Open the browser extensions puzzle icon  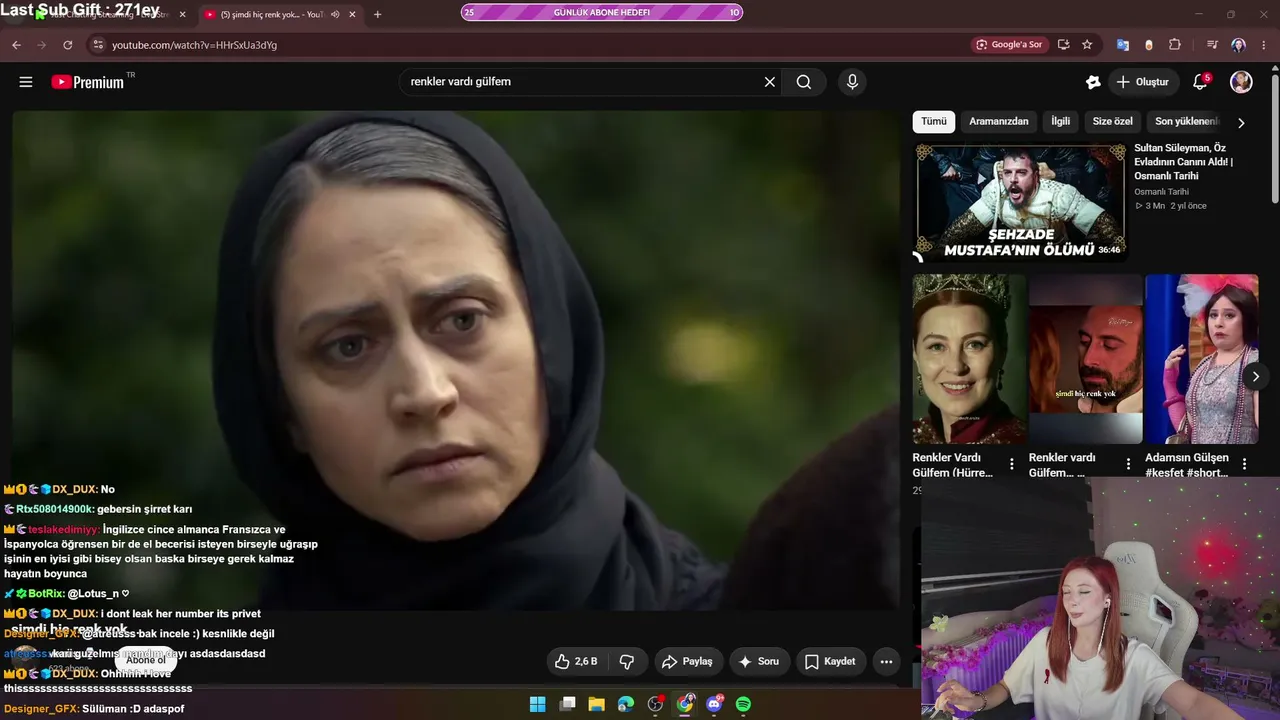(1175, 45)
